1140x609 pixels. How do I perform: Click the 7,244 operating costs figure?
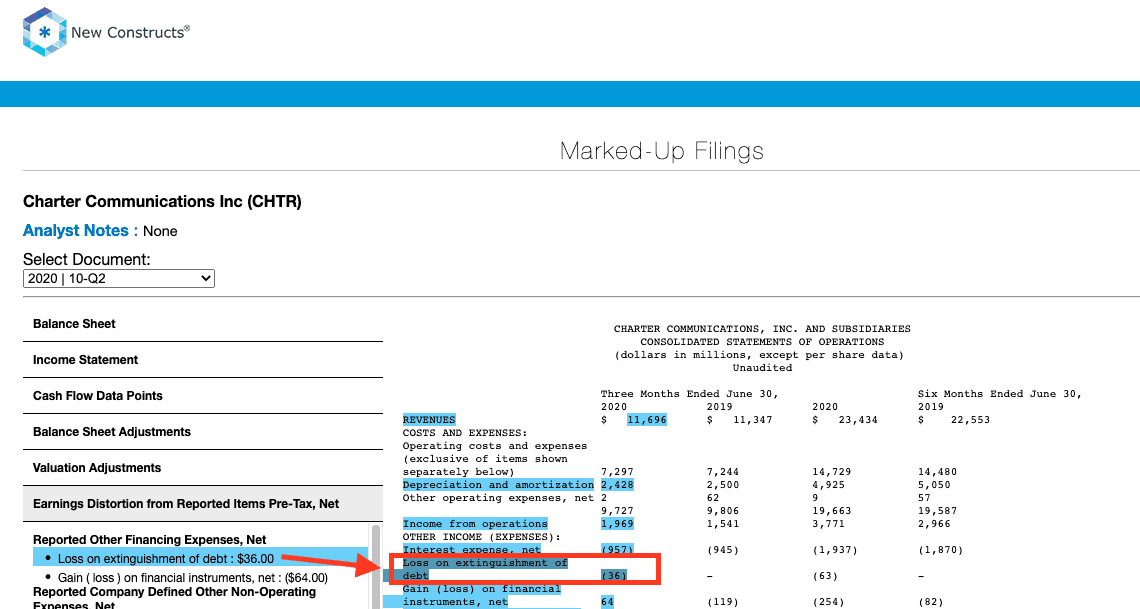(x=723, y=472)
